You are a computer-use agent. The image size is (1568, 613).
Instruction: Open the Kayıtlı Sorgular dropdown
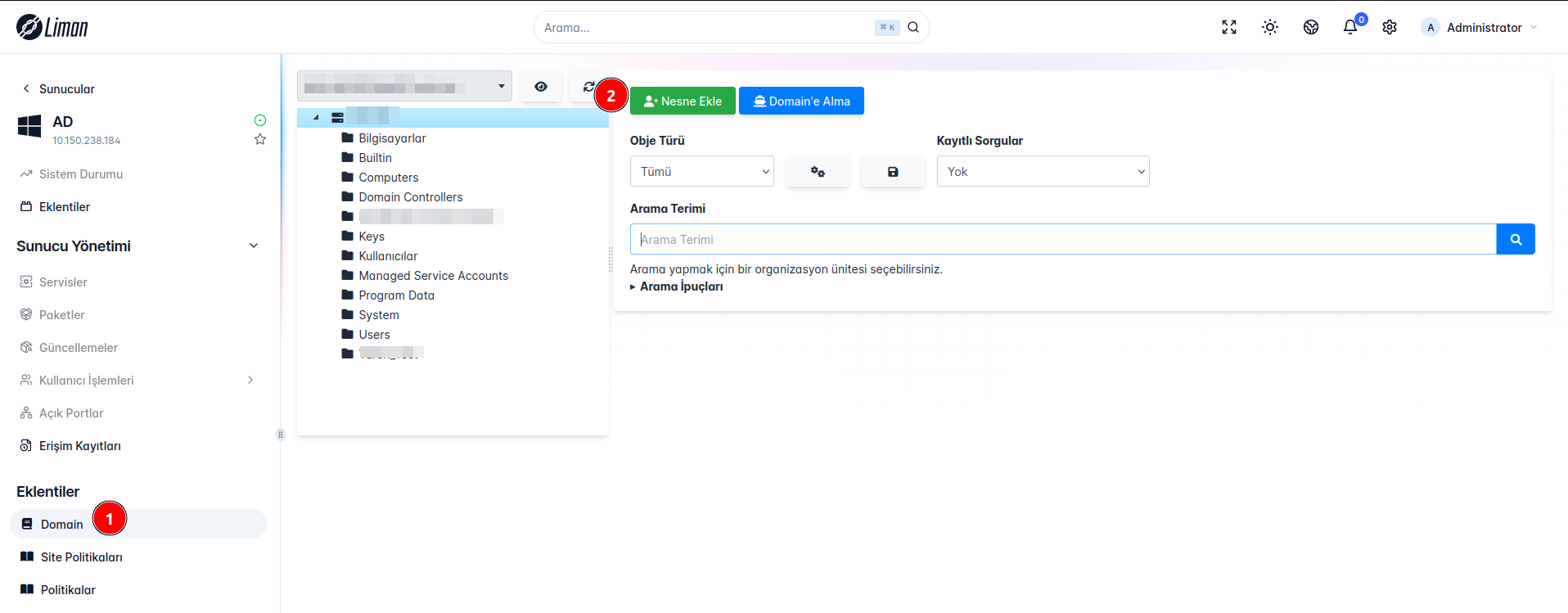[x=1043, y=171]
